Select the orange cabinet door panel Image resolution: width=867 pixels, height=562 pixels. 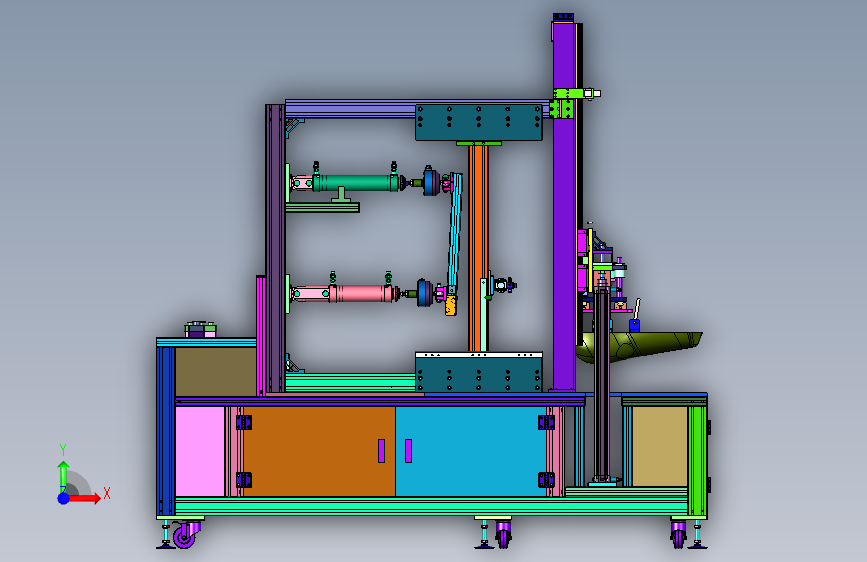tap(319, 451)
